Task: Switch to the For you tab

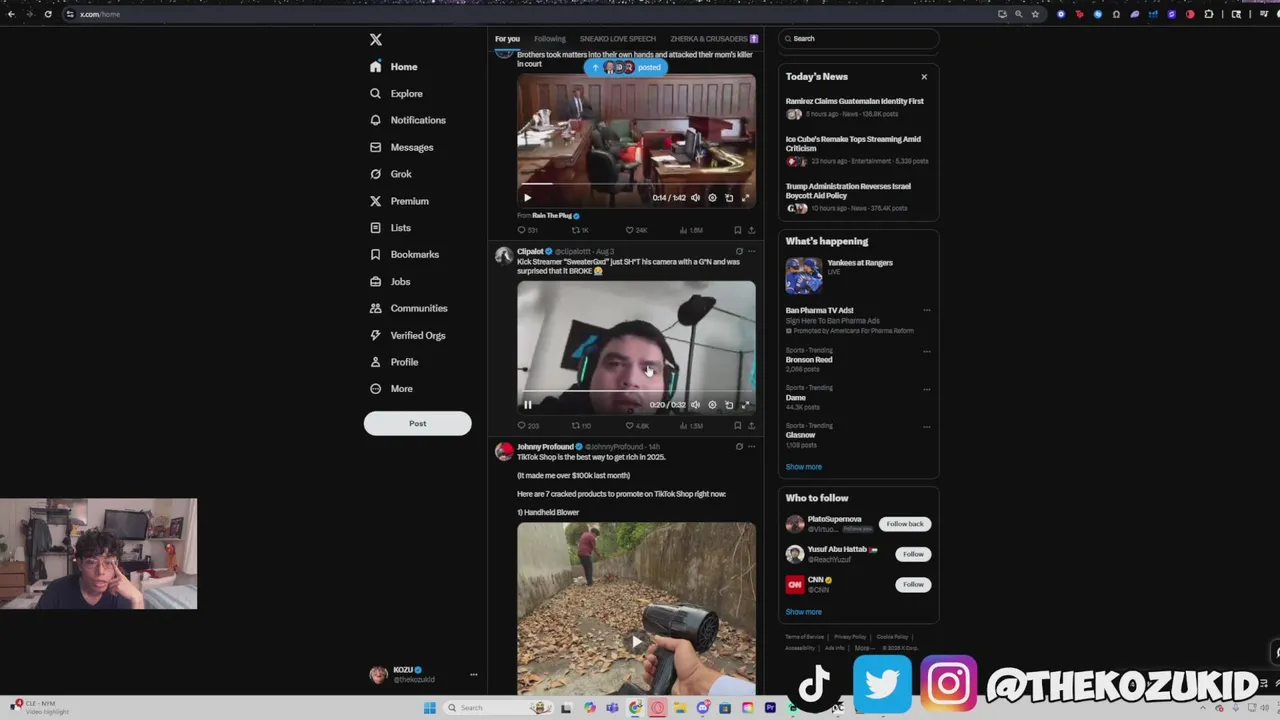Action: coord(507,39)
